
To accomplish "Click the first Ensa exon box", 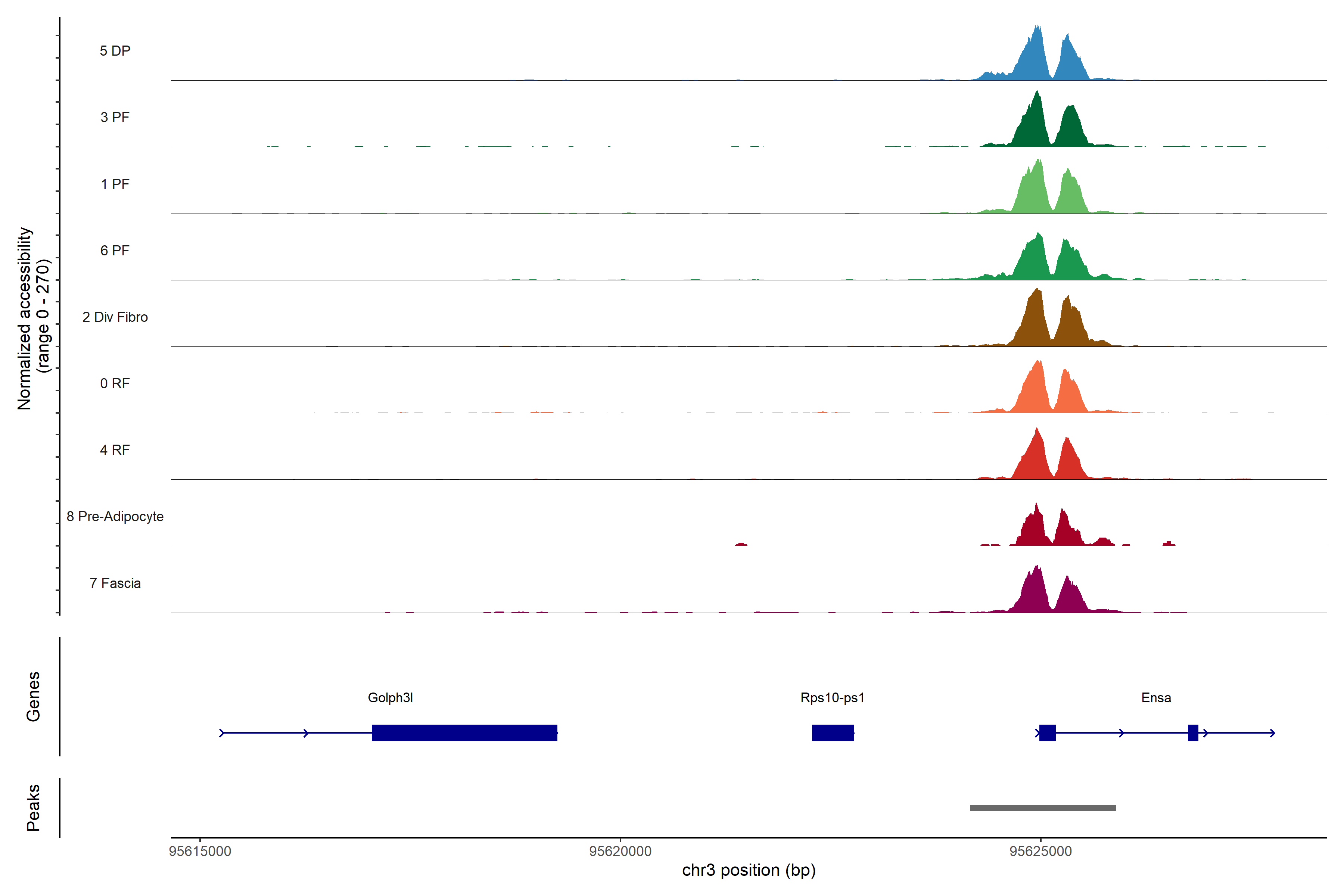I will [x=1047, y=732].
